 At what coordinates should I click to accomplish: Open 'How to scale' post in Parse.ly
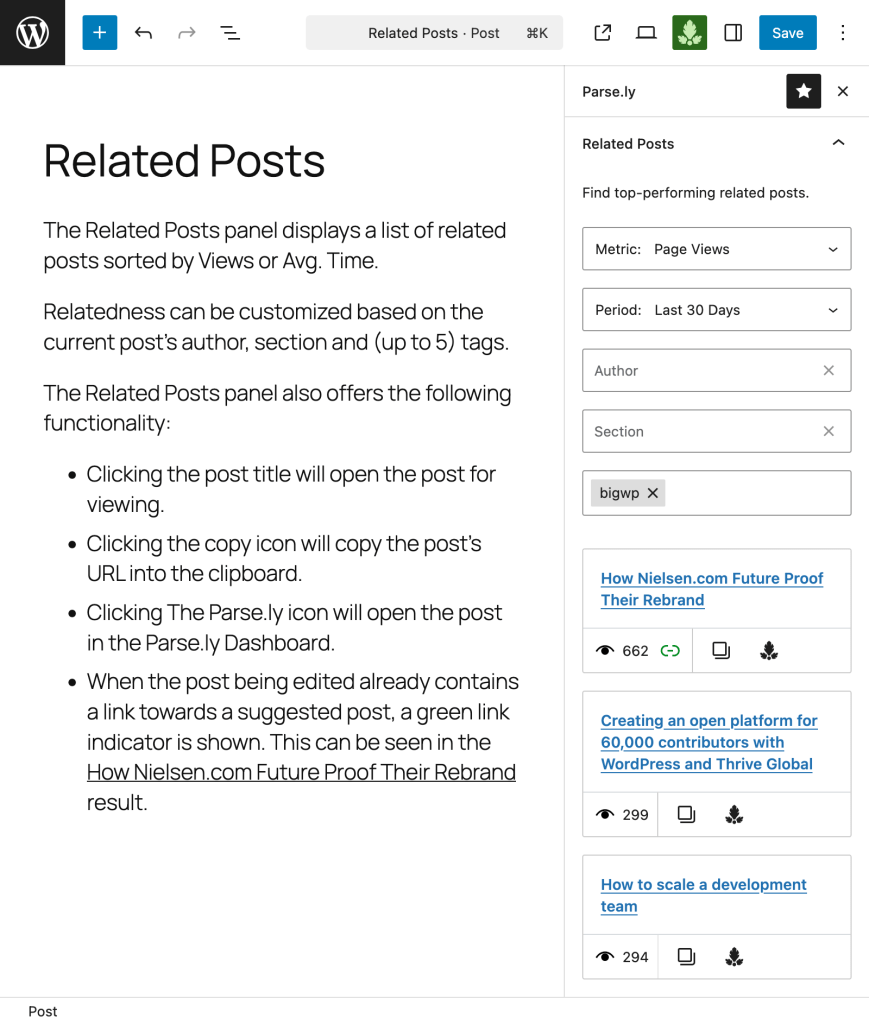(735, 957)
